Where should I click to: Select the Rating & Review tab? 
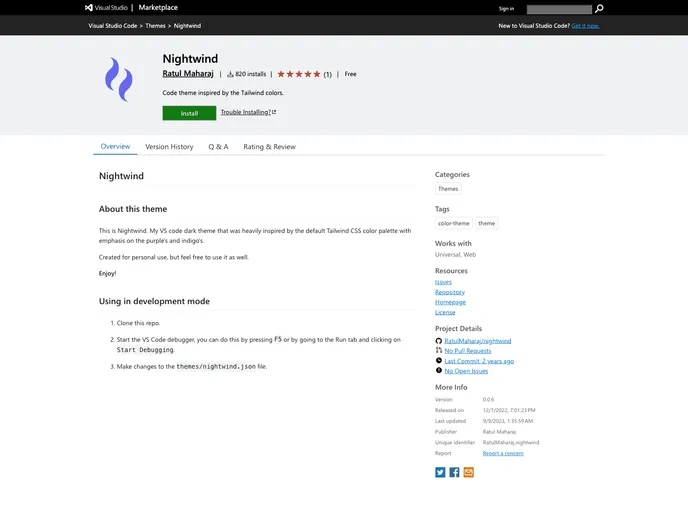click(x=269, y=147)
